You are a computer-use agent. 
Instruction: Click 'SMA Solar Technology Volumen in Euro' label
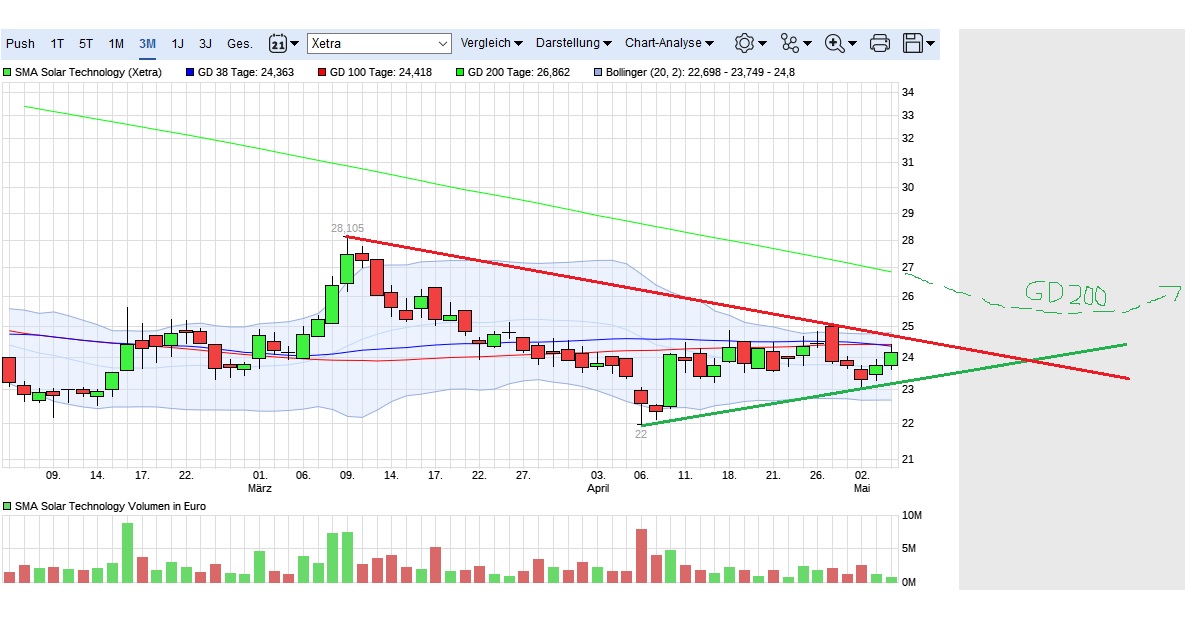pyautogui.click(x=110, y=506)
